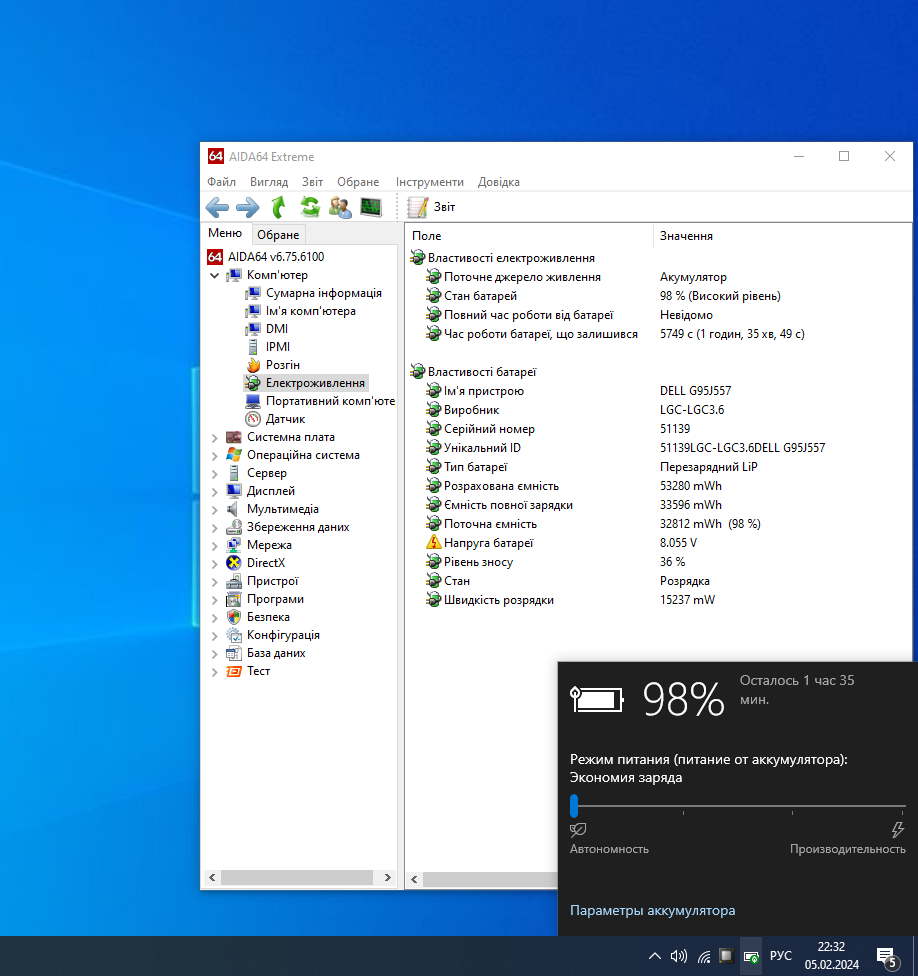Expand the Мультимедіа tree node
Screen dimensions: 918x976
(215, 509)
